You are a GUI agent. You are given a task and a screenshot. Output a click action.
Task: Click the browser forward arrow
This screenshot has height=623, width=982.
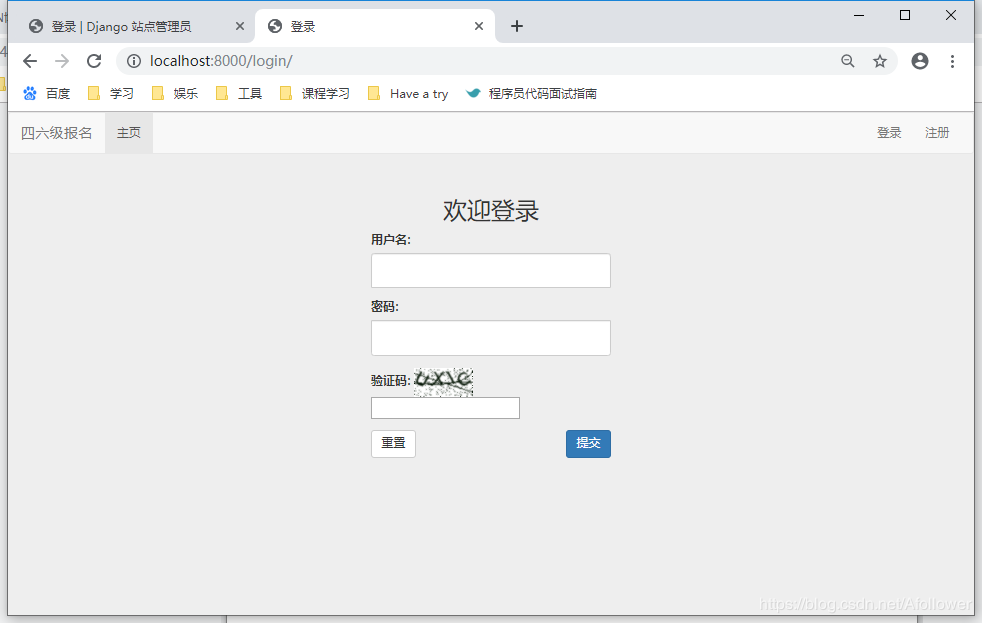click(x=62, y=61)
